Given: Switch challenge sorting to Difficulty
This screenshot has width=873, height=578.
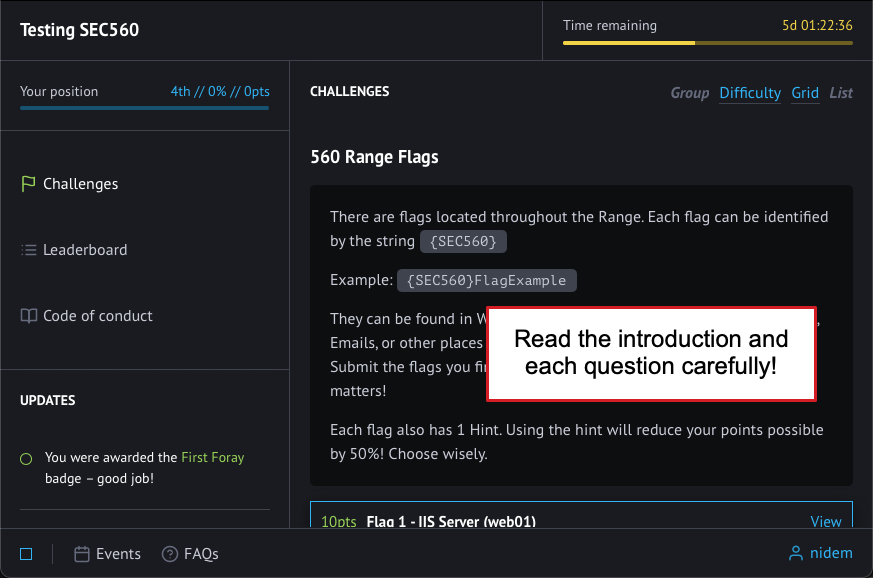Looking at the screenshot, I should point(749,93).
